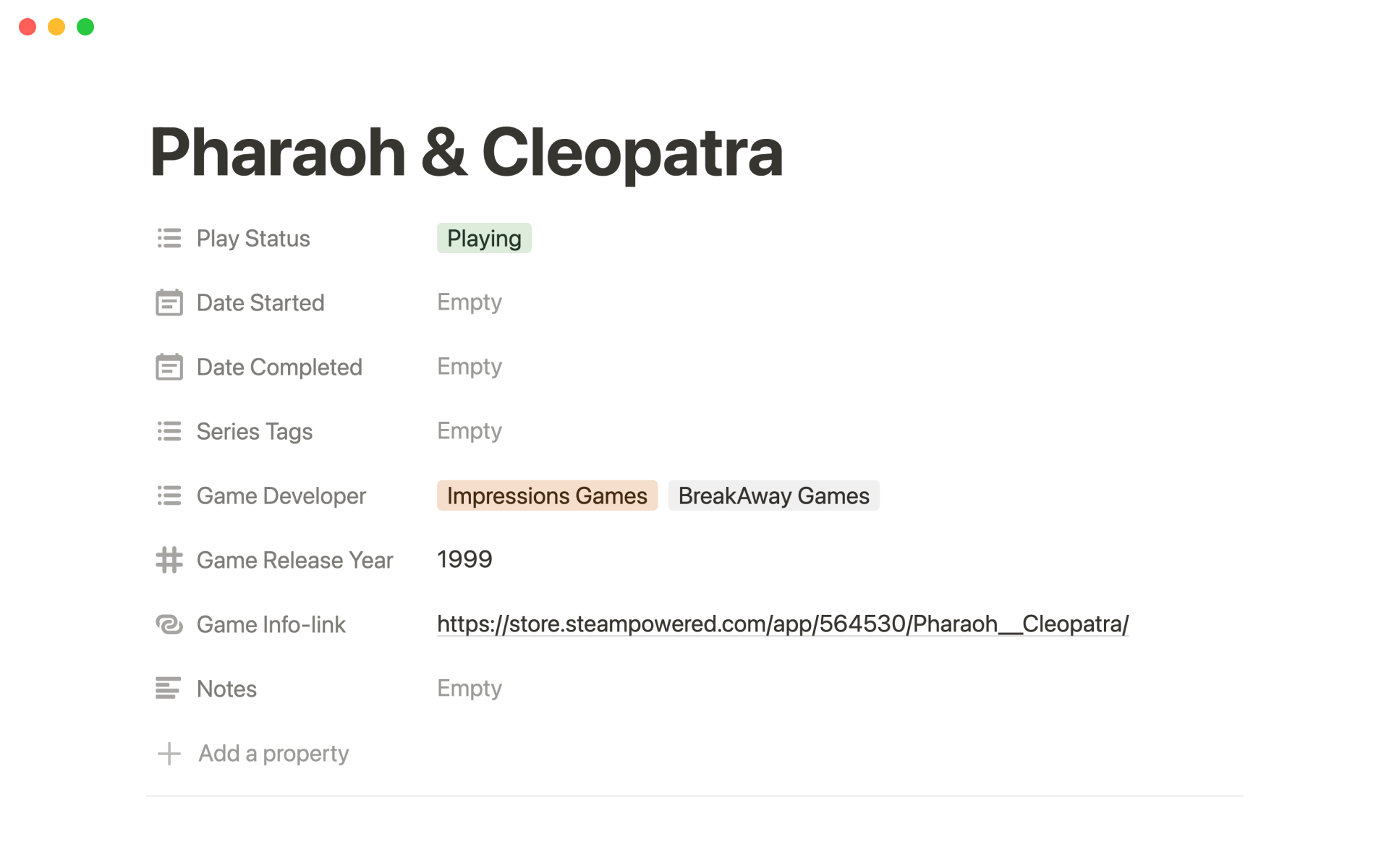
Task: Click the plus icon to add a property
Action: point(169,753)
